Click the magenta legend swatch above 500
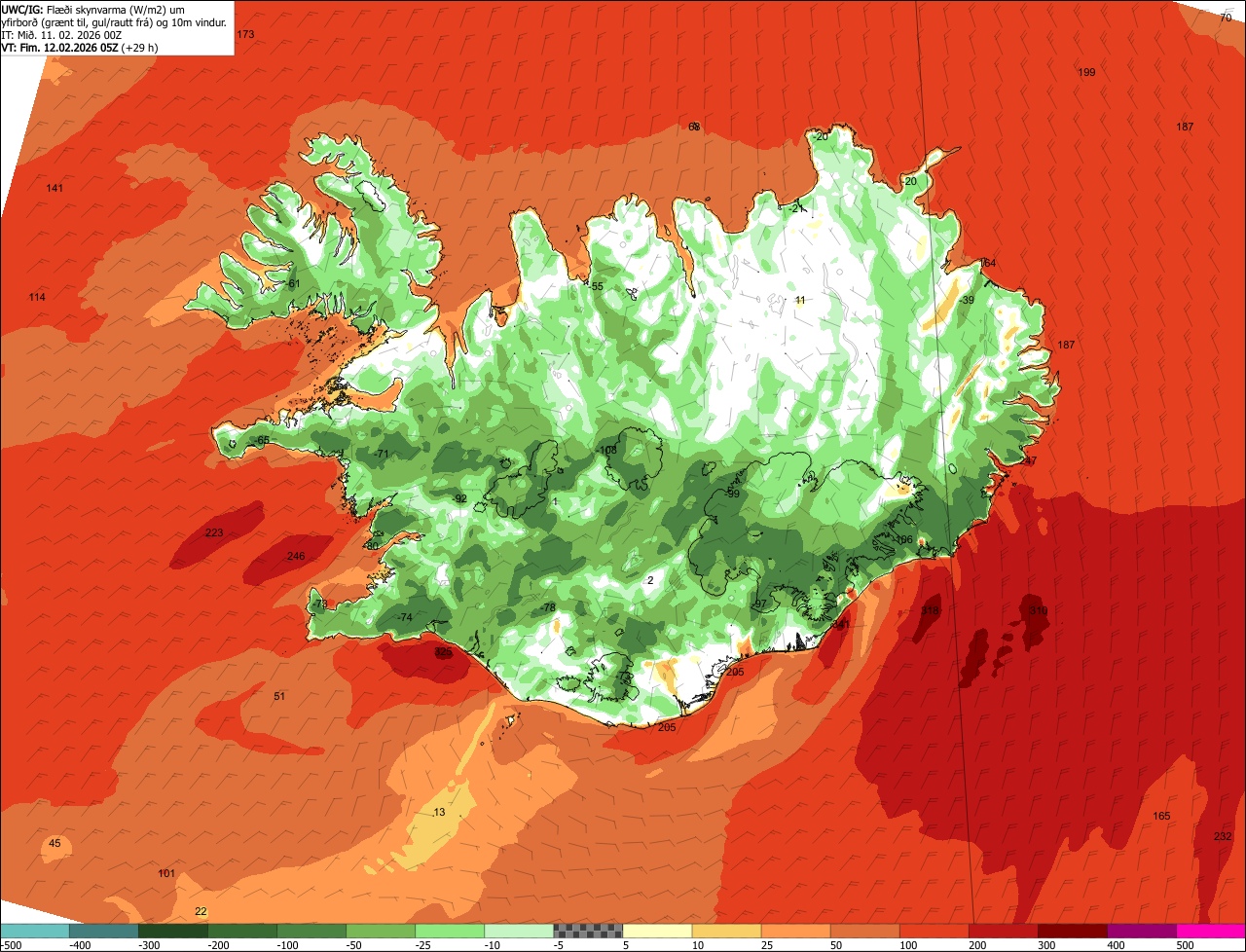The image size is (1246, 952). pos(1211,931)
